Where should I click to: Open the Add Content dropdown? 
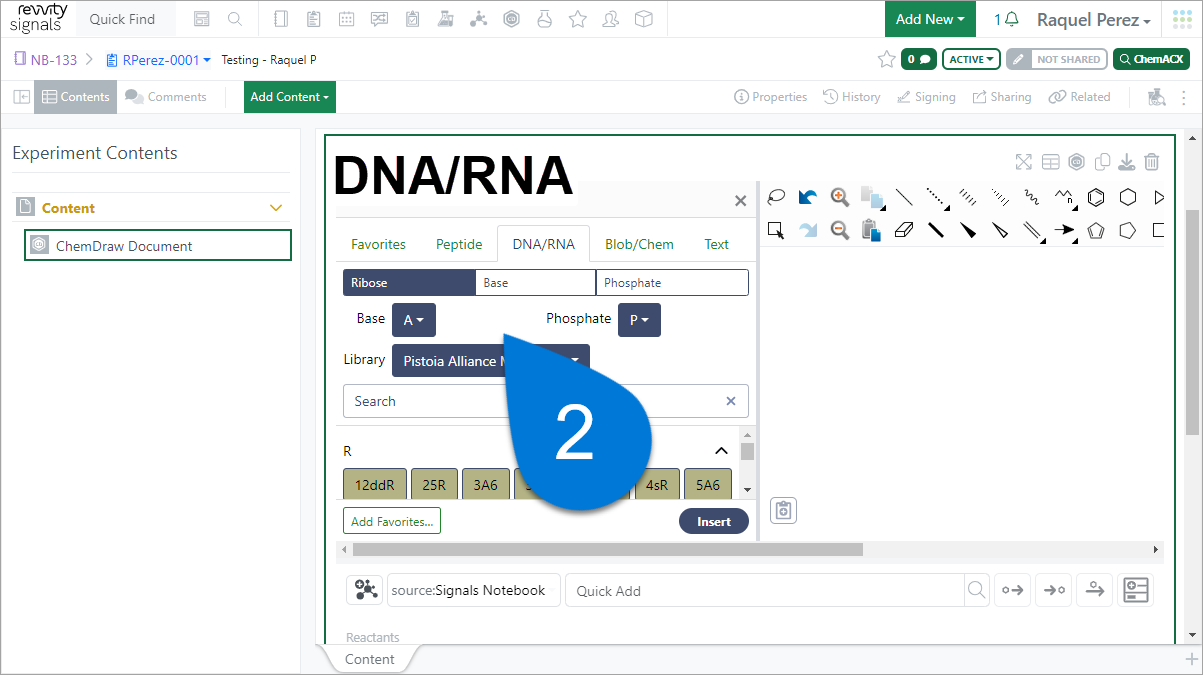tap(290, 97)
